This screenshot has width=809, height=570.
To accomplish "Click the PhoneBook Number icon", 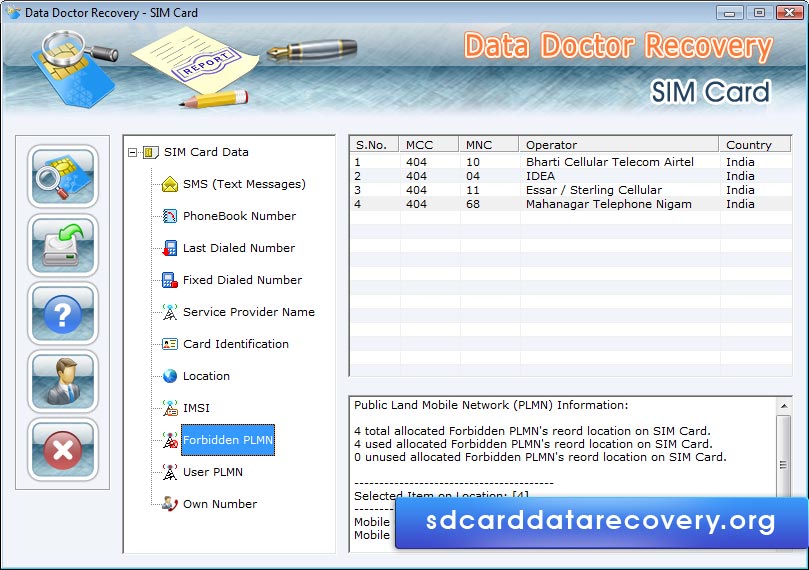I will tap(170, 216).
